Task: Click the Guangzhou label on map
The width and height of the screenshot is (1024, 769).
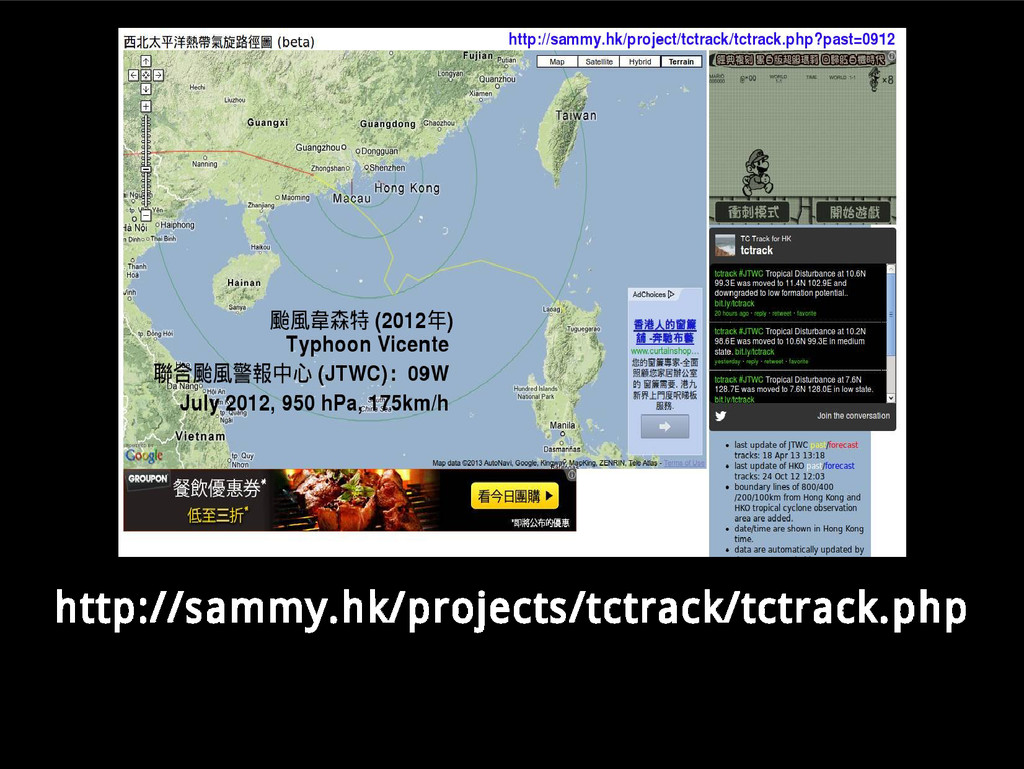Action: coord(317,148)
